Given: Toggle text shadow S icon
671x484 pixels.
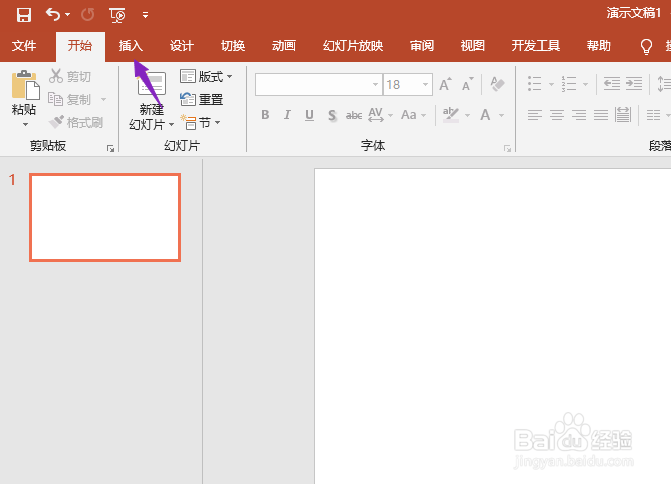Looking at the screenshot, I should [x=332, y=116].
